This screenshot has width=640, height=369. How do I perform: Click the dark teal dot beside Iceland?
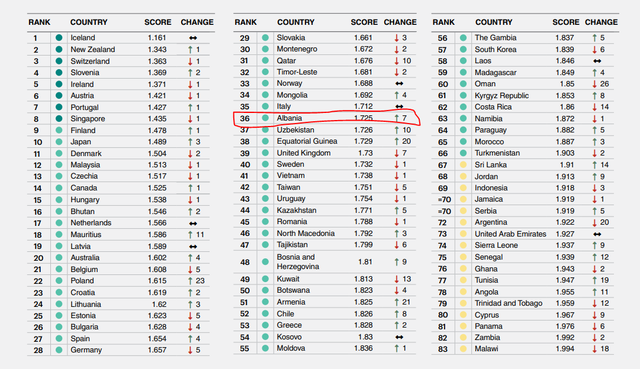pos(59,38)
